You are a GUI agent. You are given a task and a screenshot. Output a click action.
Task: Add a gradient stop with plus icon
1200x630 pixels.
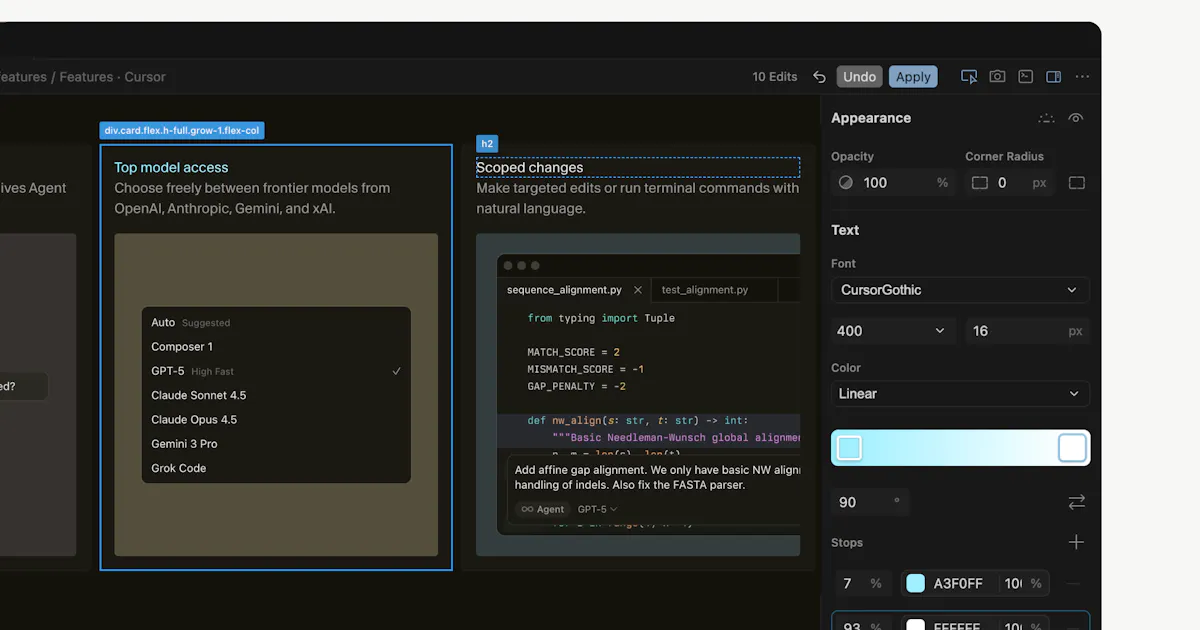click(1077, 542)
